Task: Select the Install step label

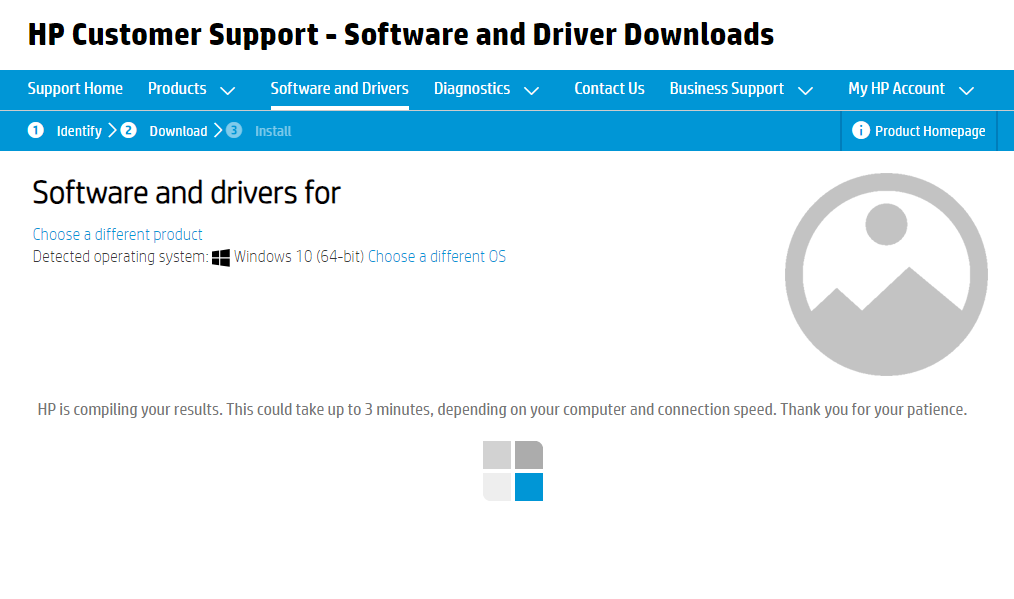Action: click(273, 131)
